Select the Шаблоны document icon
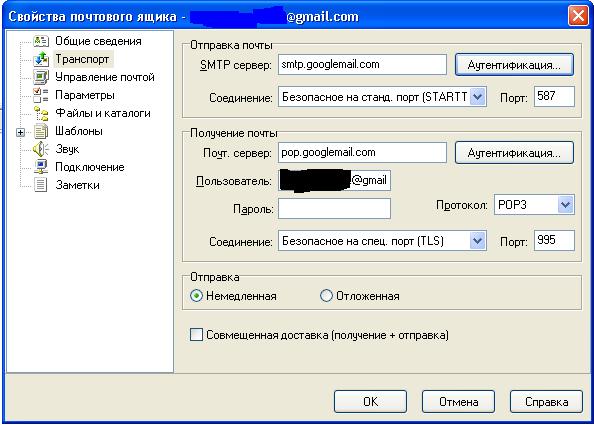 tap(41, 131)
